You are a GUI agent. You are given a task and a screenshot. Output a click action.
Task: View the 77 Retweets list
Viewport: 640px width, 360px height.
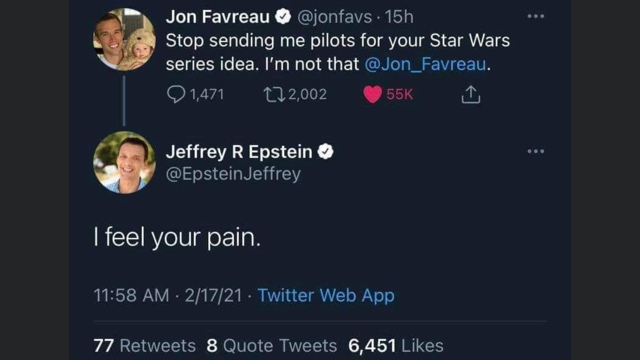[144, 346]
